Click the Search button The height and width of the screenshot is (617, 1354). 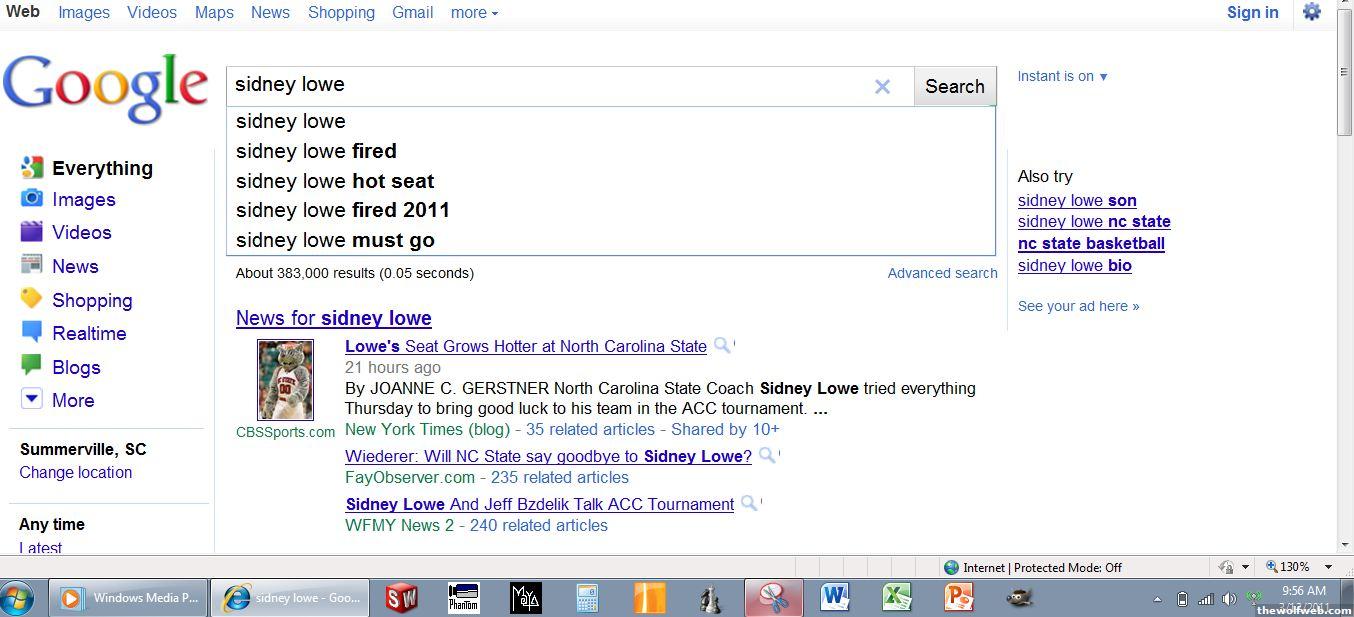954,87
